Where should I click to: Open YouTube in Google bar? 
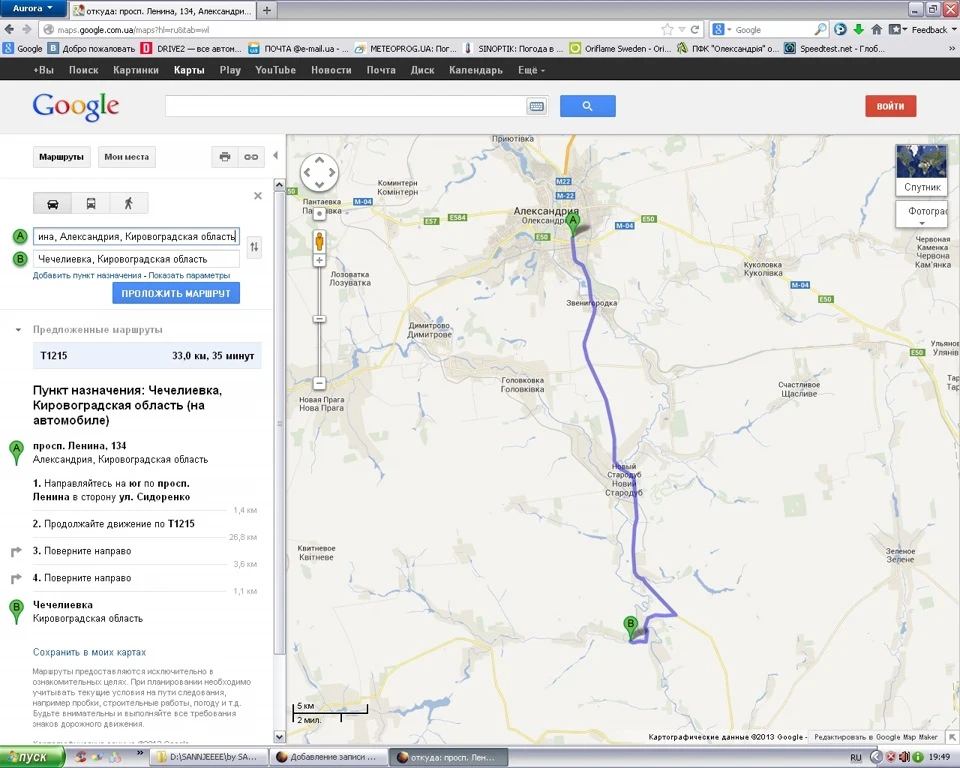click(276, 70)
